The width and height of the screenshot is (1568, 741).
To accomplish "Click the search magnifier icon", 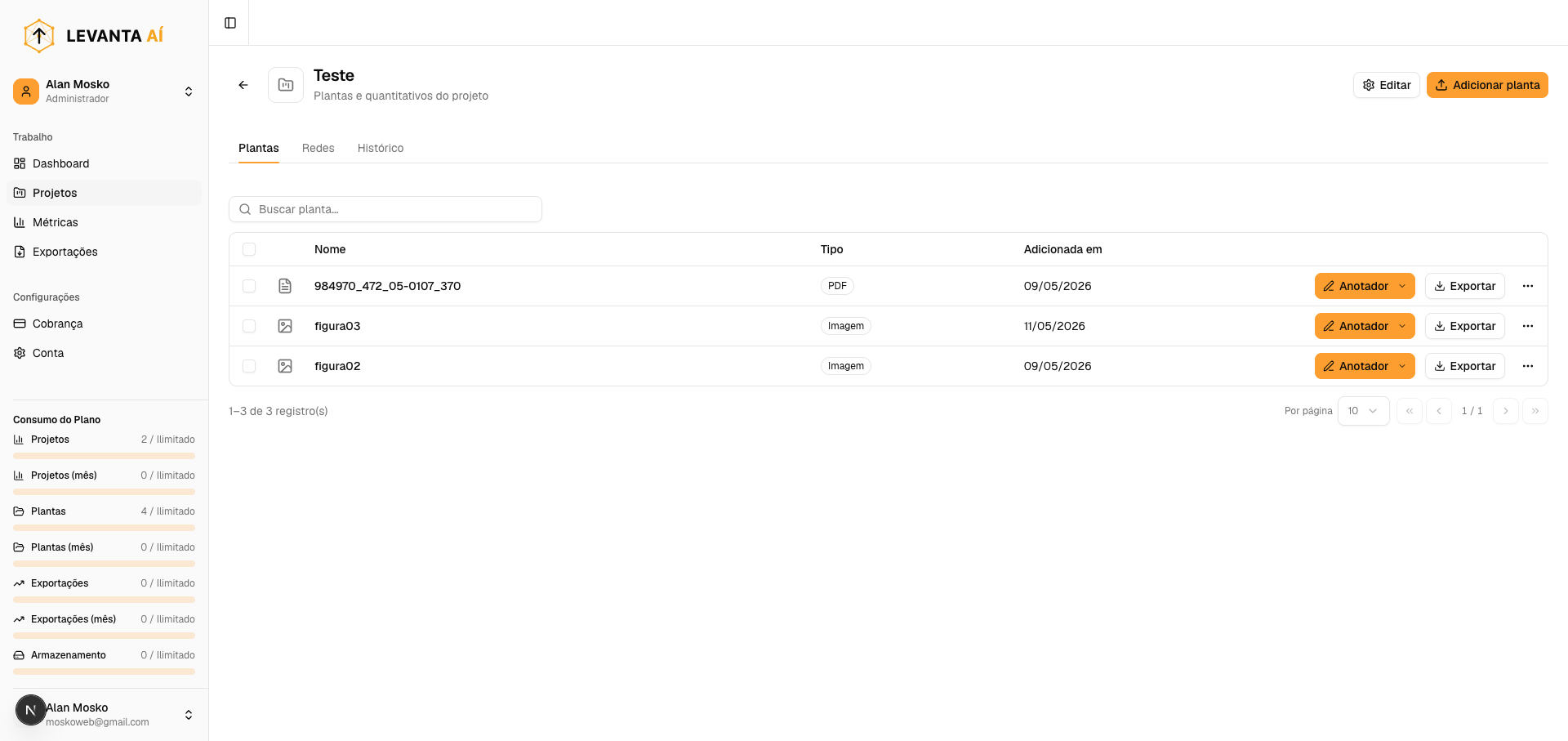I will point(245,209).
